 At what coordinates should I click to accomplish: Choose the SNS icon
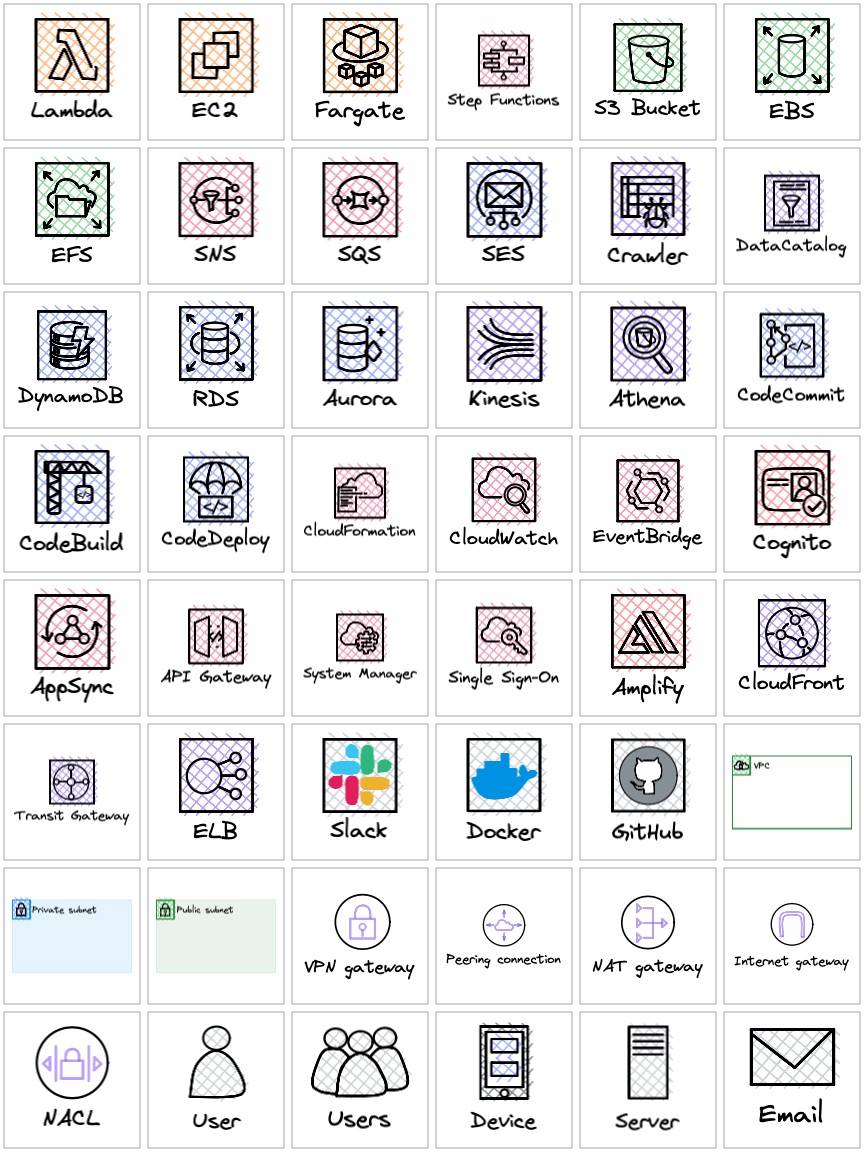click(x=216, y=200)
